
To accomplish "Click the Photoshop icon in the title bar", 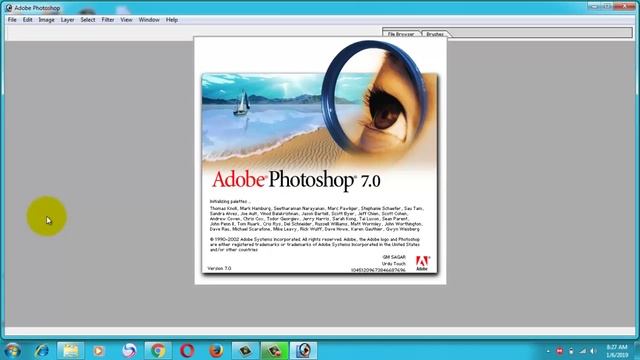I will [9, 8].
